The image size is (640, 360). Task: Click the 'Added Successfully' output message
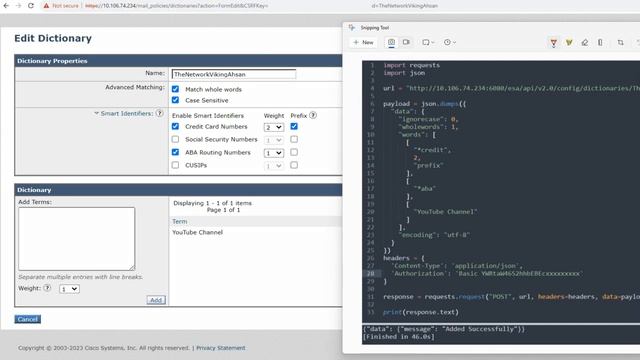point(444,329)
